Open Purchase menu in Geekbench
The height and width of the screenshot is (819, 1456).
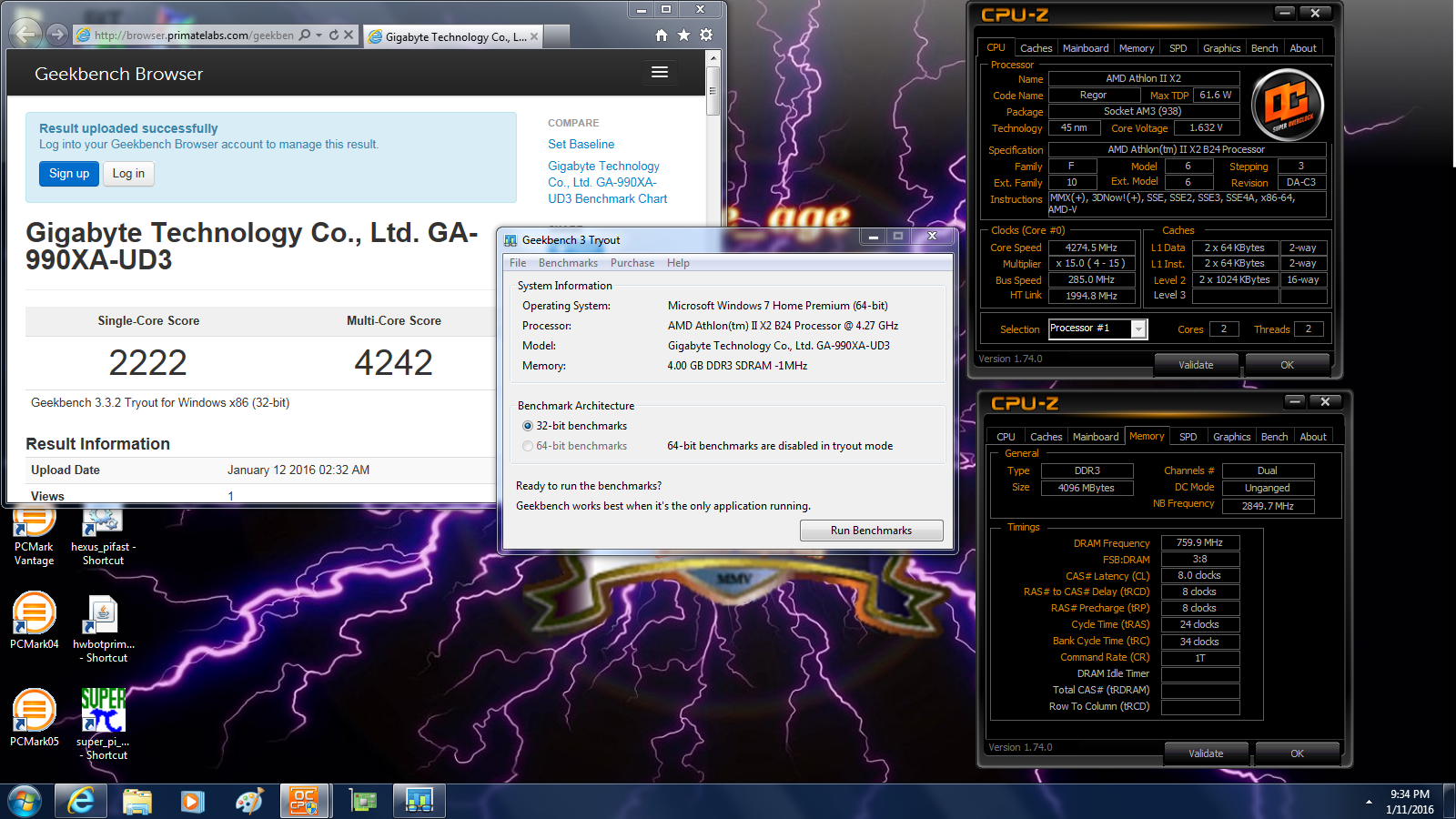pyautogui.click(x=632, y=263)
